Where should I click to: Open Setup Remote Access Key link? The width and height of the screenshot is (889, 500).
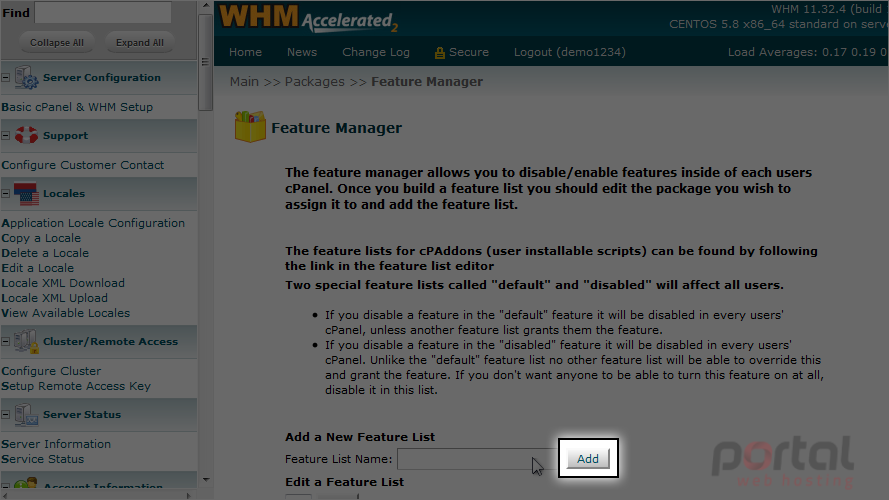coord(76,386)
